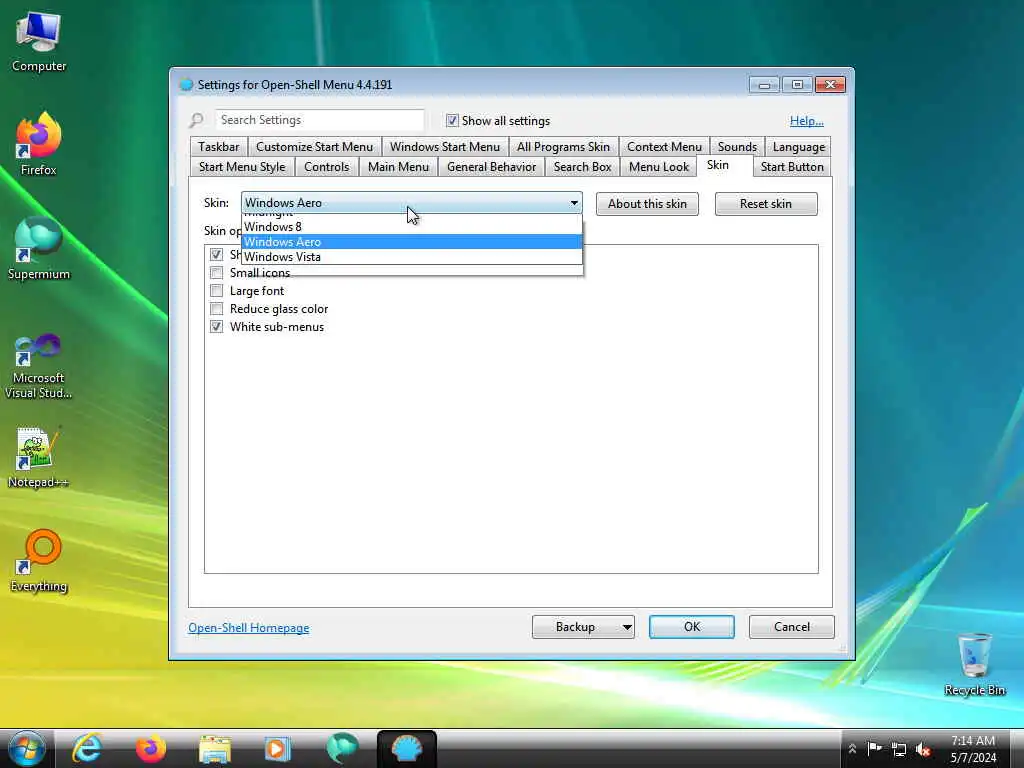Choose Windows Vista from the skin list
Screen dimensions: 1024x768
pos(411,257)
